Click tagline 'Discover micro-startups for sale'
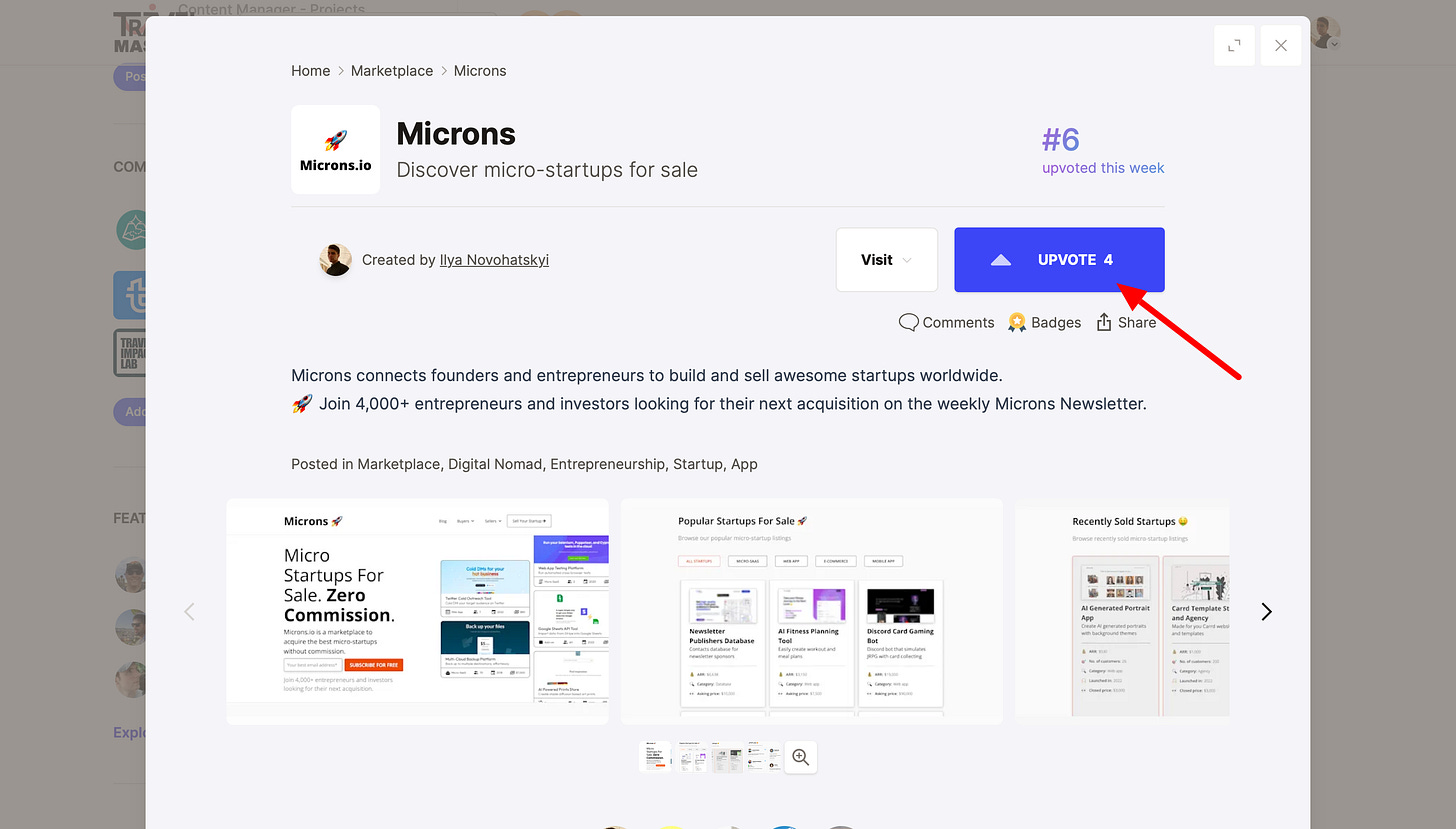 coord(547,170)
